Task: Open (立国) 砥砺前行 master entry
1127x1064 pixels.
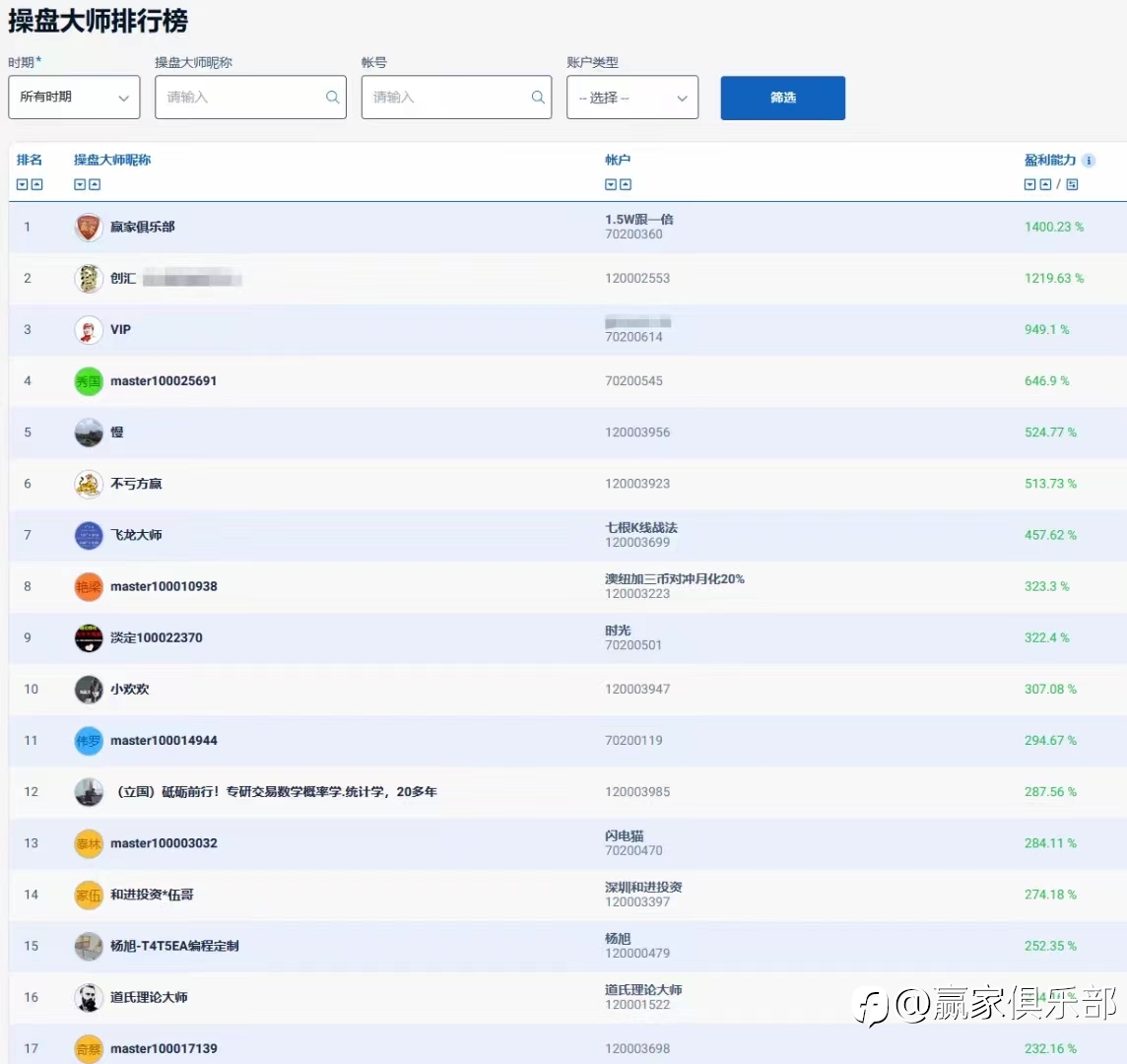Action: click(277, 791)
